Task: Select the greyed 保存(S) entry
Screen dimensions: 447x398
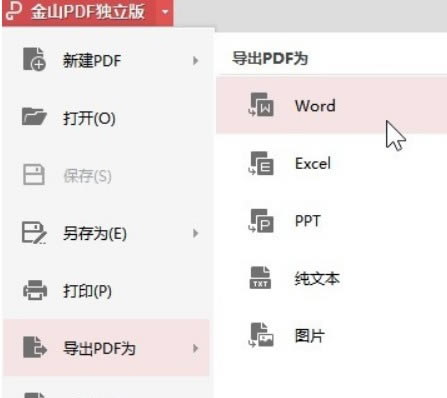Action: pyautogui.click(x=106, y=175)
